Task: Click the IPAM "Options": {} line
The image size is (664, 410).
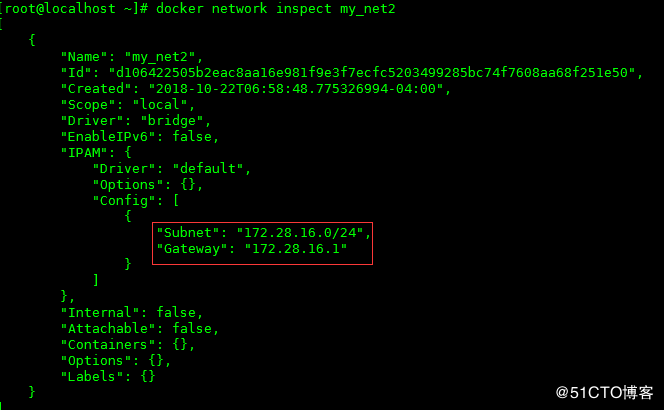Action: (148, 185)
